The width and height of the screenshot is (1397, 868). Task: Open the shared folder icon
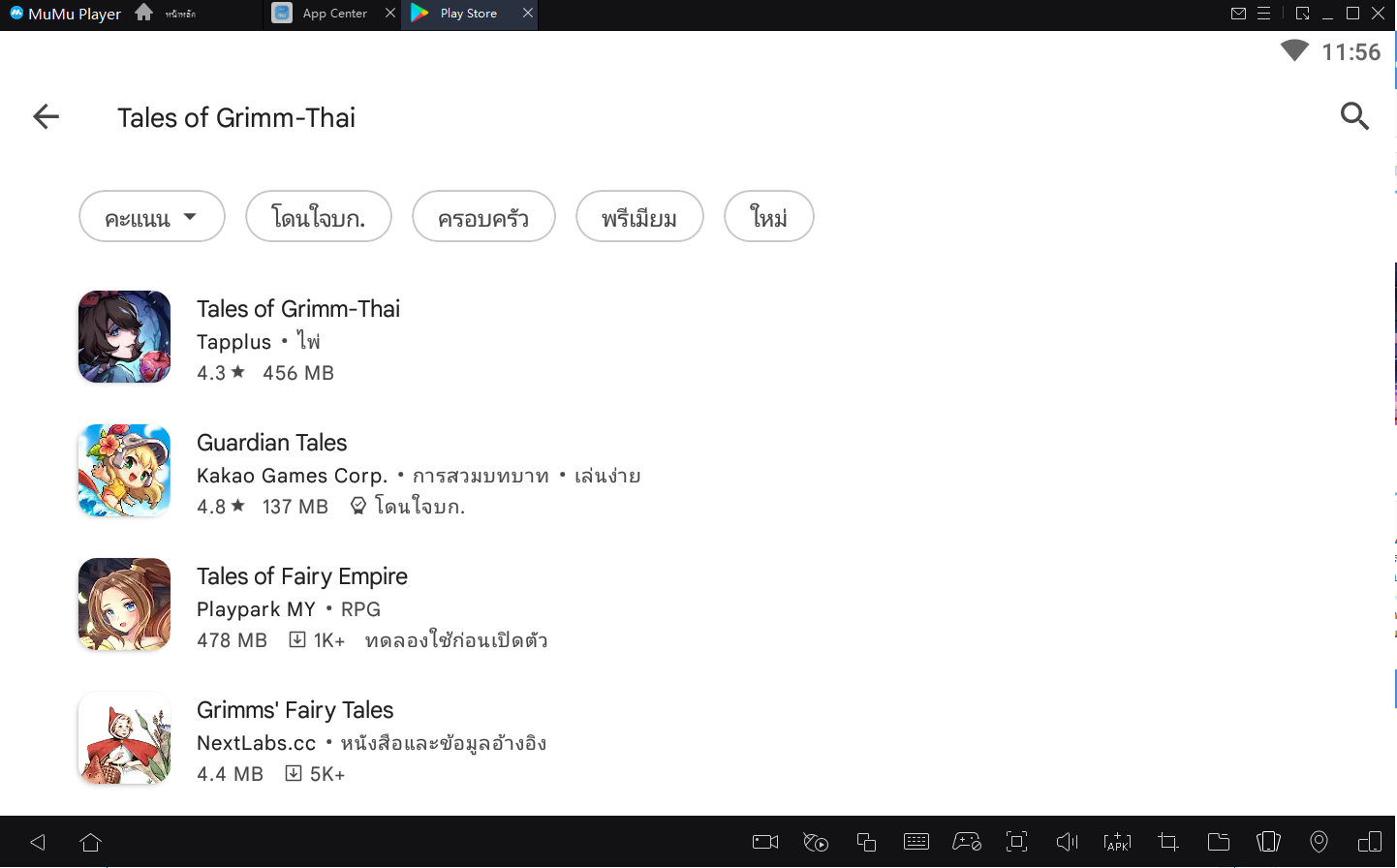(1218, 842)
